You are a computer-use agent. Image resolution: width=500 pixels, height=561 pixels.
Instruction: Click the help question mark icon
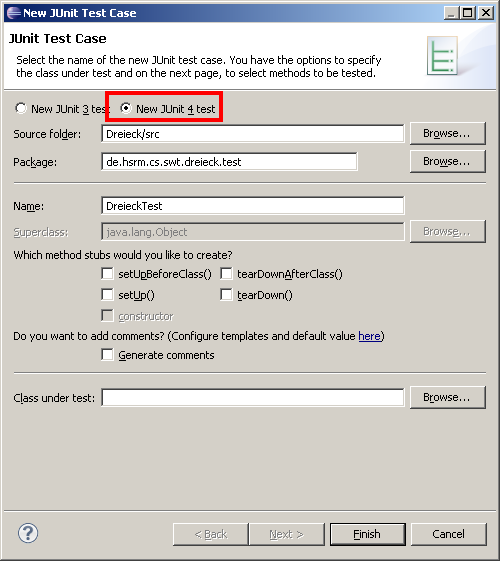(x=28, y=533)
